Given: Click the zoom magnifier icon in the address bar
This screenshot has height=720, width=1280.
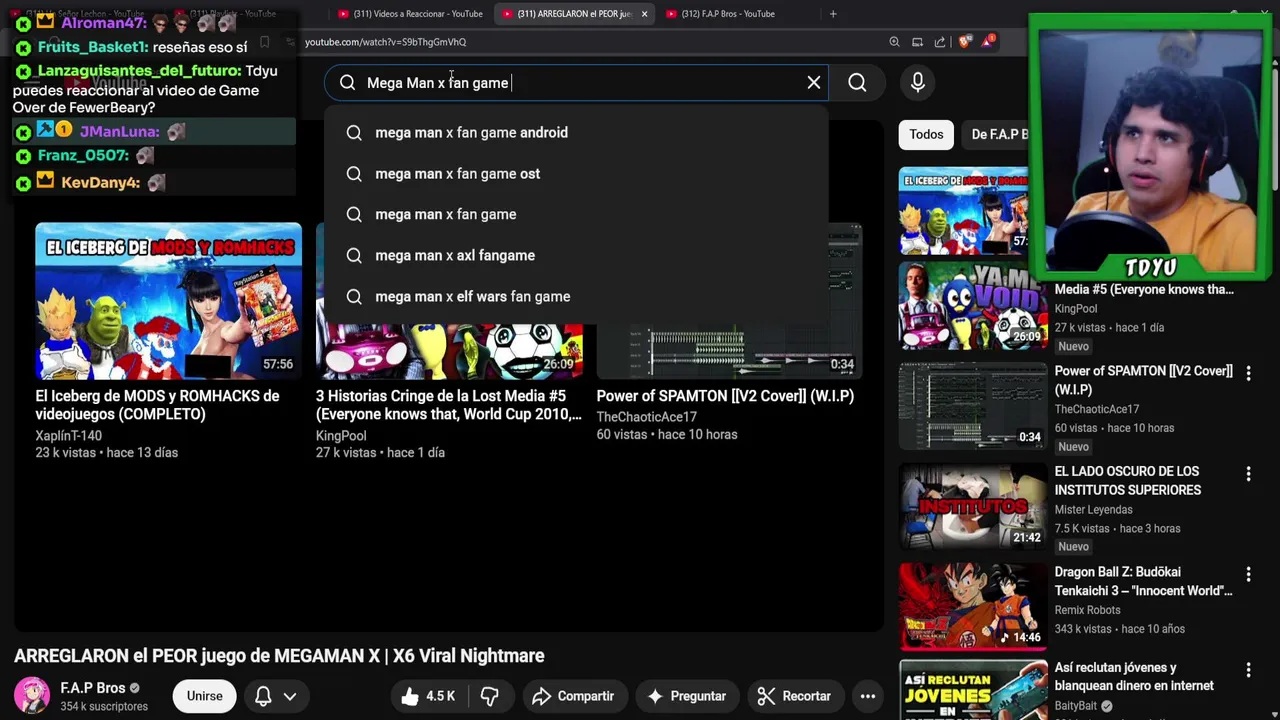Looking at the screenshot, I should click(894, 42).
